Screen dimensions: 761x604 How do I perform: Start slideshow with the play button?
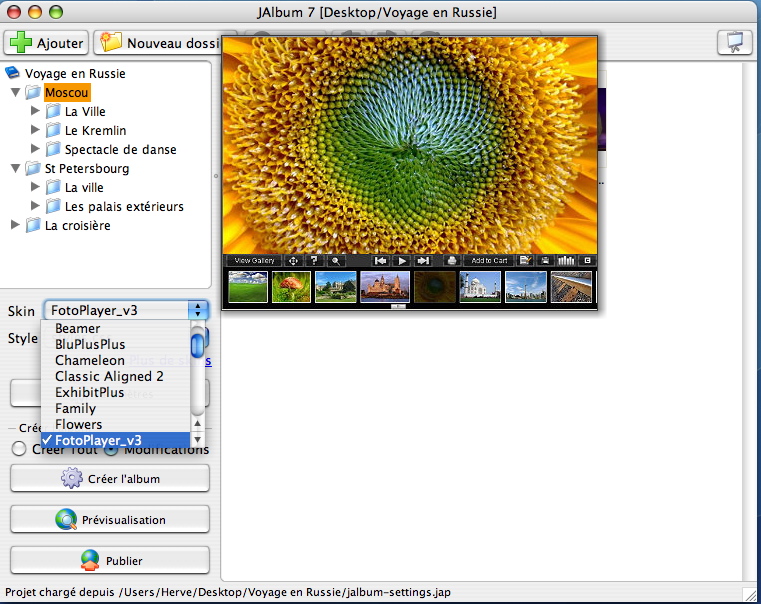tap(402, 261)
